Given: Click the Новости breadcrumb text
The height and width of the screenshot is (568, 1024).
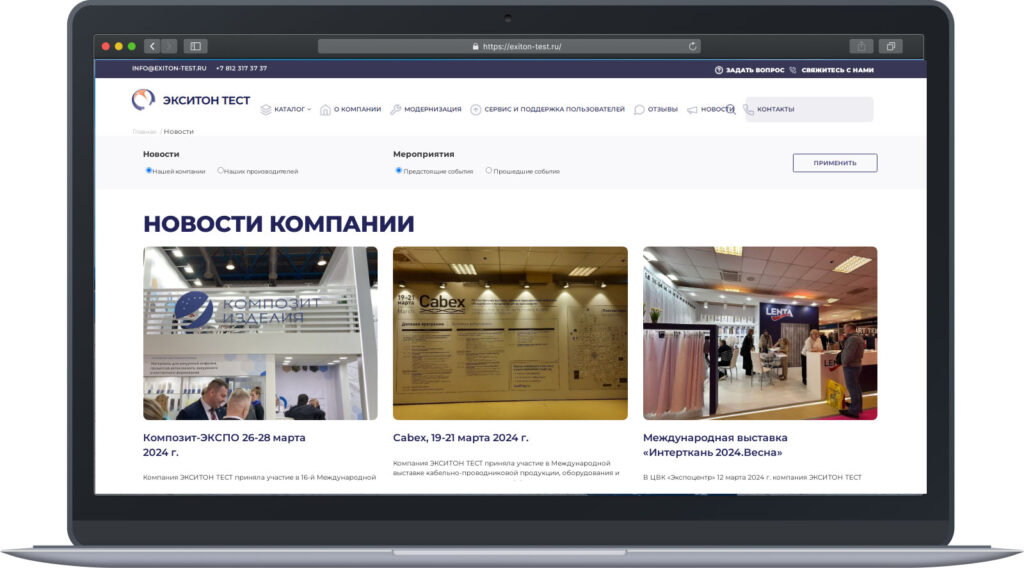Looking at the screenshot, I should tap(178, 132).
